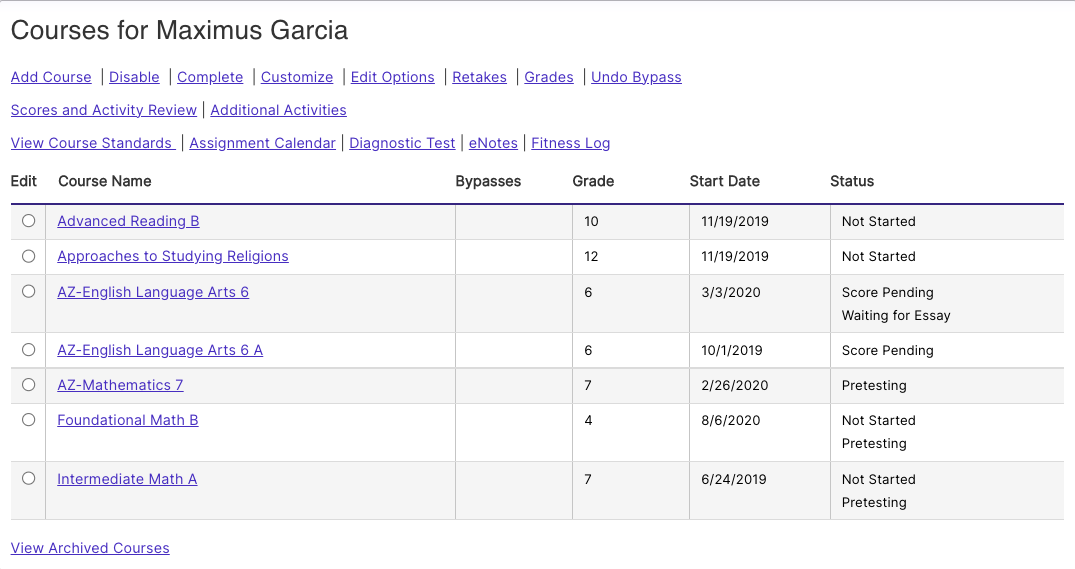Open the Grades link
The image size is (1075, 569).
548,77
